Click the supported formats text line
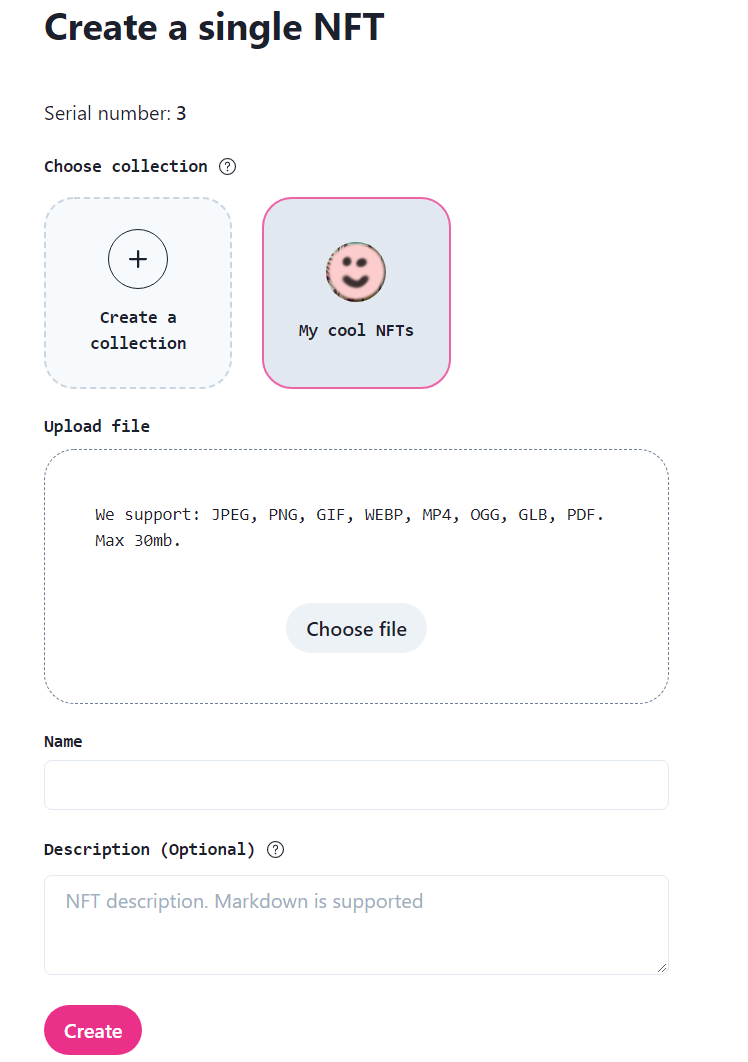This screenshot has width=748, height=1062. click(x=350, y=515)
